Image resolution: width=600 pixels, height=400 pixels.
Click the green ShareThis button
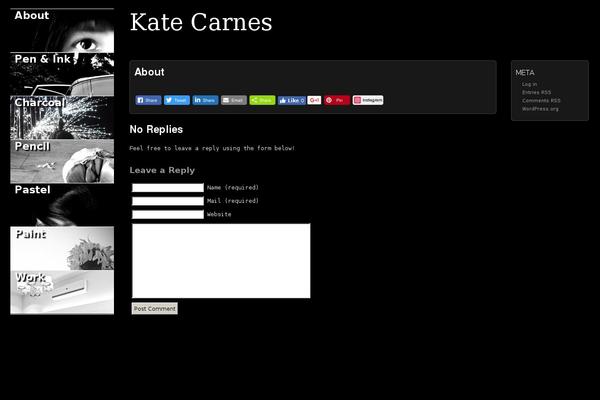click(262, 100)
